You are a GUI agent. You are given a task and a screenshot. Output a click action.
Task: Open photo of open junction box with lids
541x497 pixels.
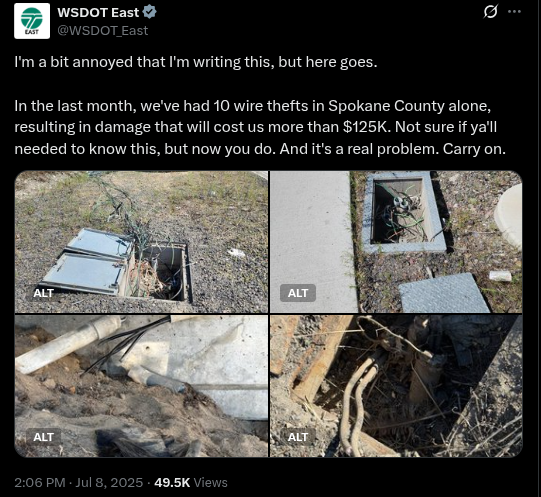[x=141, y=242]
